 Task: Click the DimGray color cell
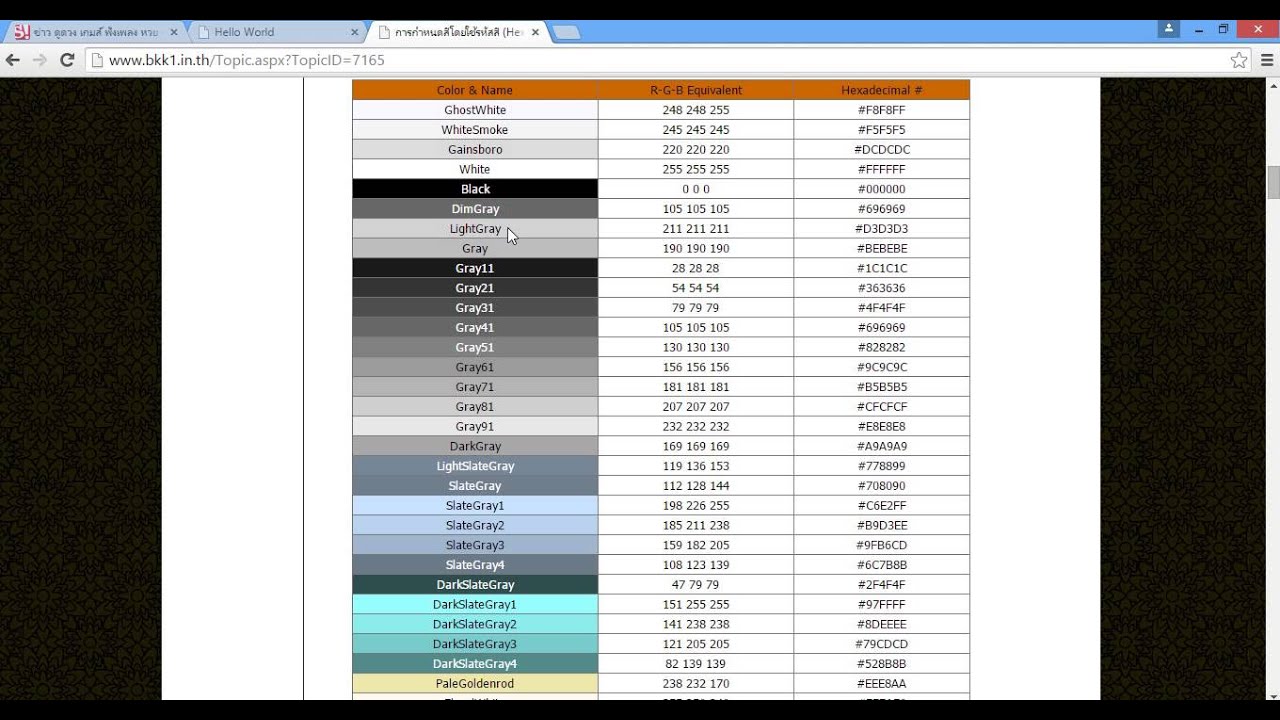click(475, 209)
